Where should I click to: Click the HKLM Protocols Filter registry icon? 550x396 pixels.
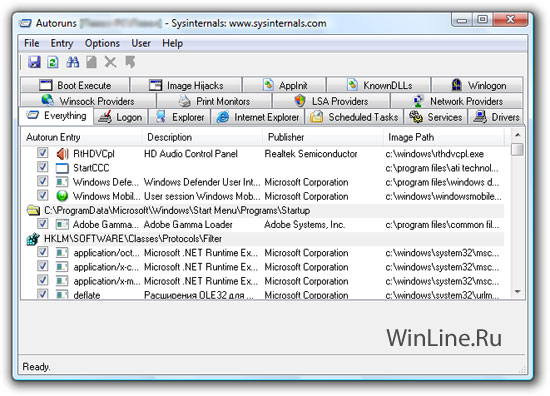(33, 239)
